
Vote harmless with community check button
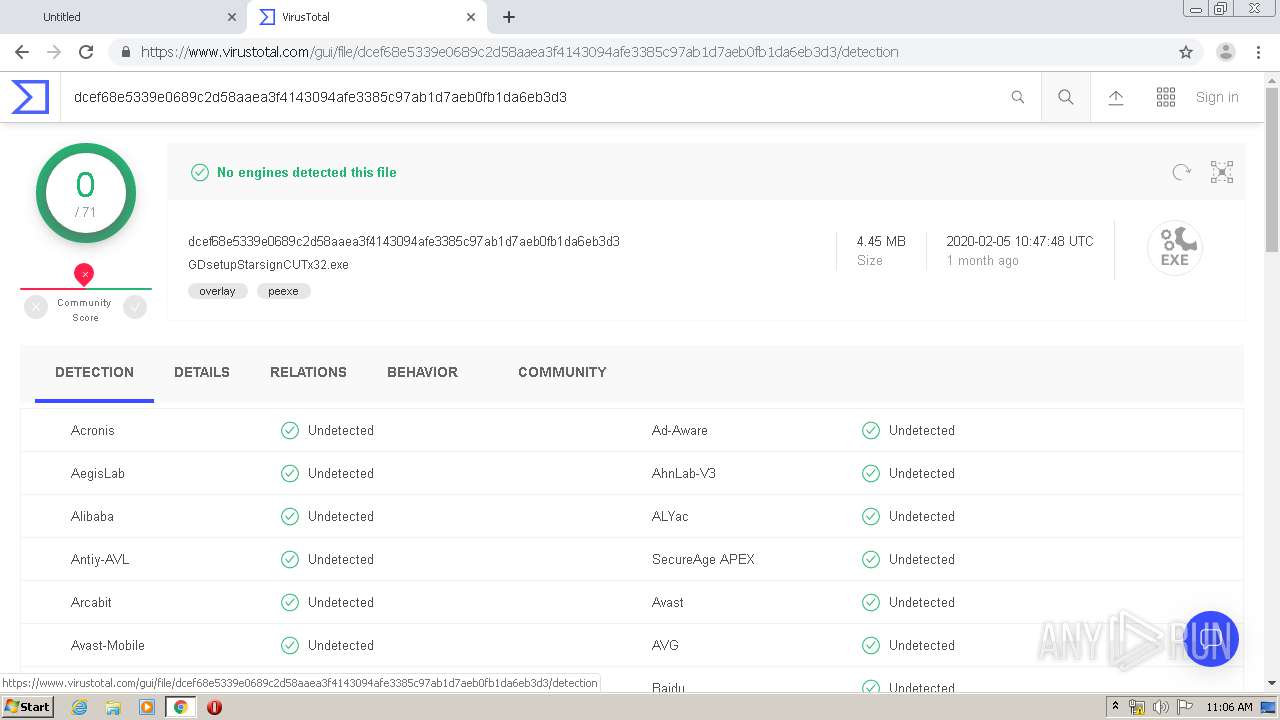point(135,308)
